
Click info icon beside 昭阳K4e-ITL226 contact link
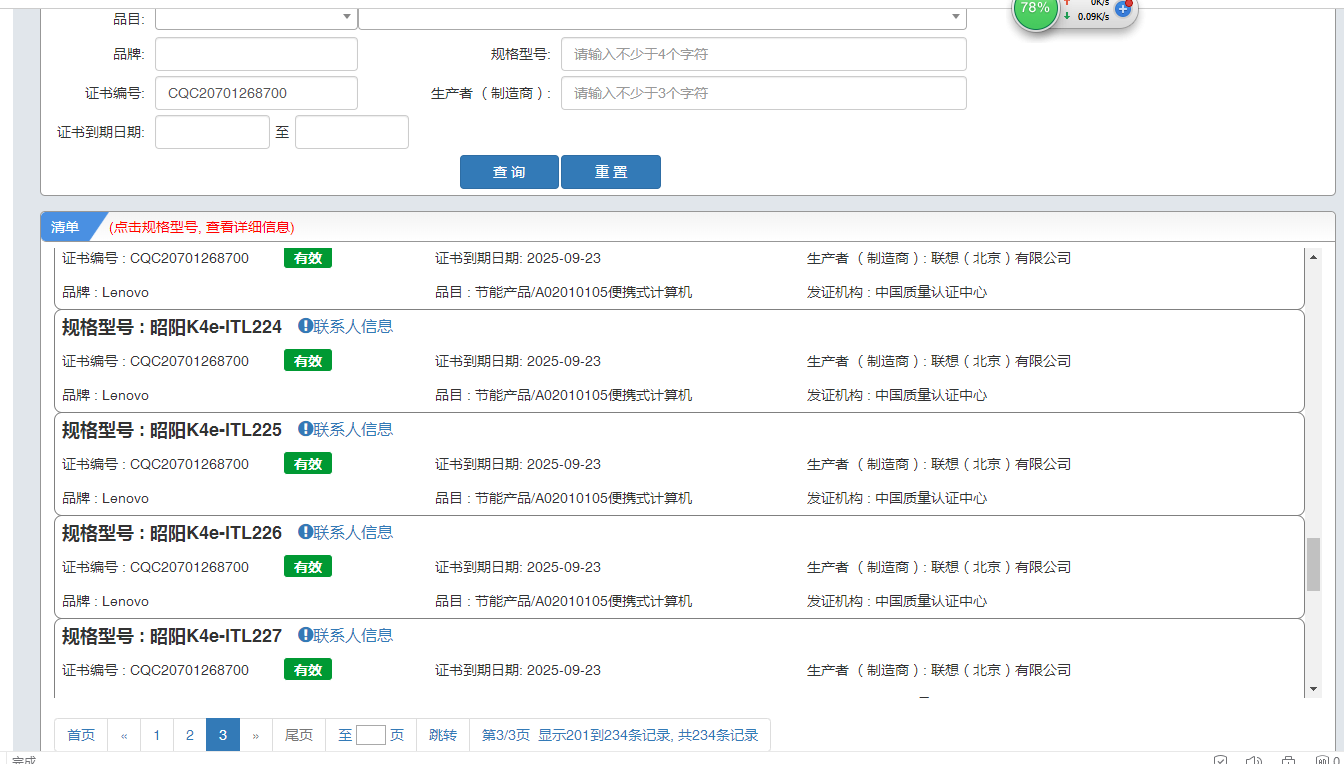[305, 532]
